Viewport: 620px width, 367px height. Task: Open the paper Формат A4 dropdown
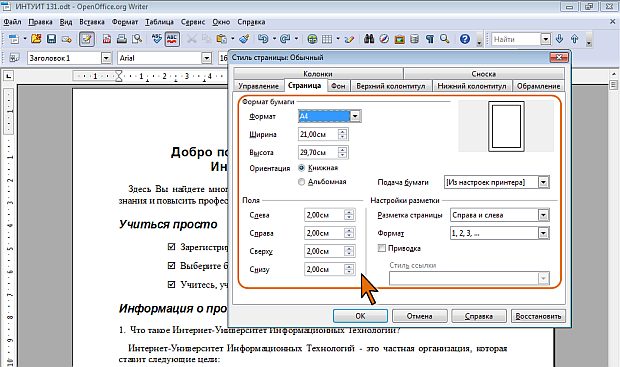pos(355,116)
